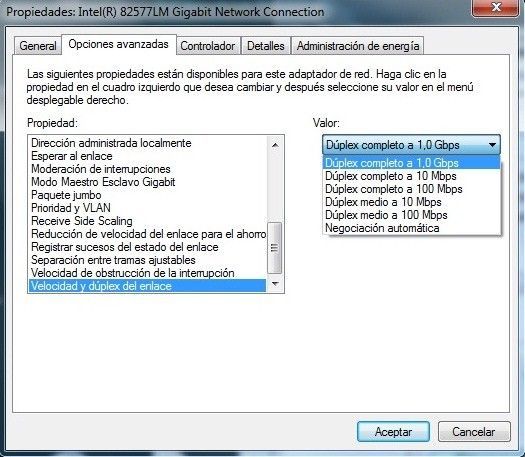Open the Controlador tab
The width and height of the screenshot is (525, 457).
(208, 46)
